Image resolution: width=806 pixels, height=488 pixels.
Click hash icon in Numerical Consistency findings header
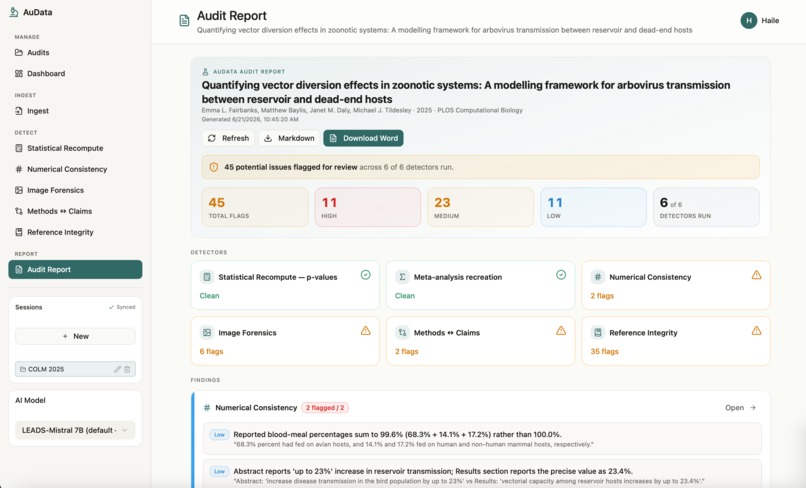pos(207,408)
